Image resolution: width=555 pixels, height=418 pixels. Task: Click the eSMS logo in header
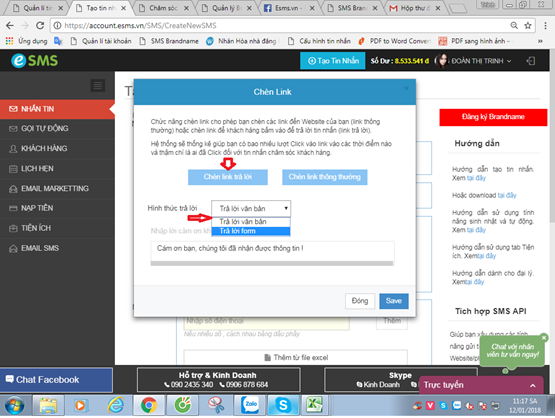click(x=34, y=61)
